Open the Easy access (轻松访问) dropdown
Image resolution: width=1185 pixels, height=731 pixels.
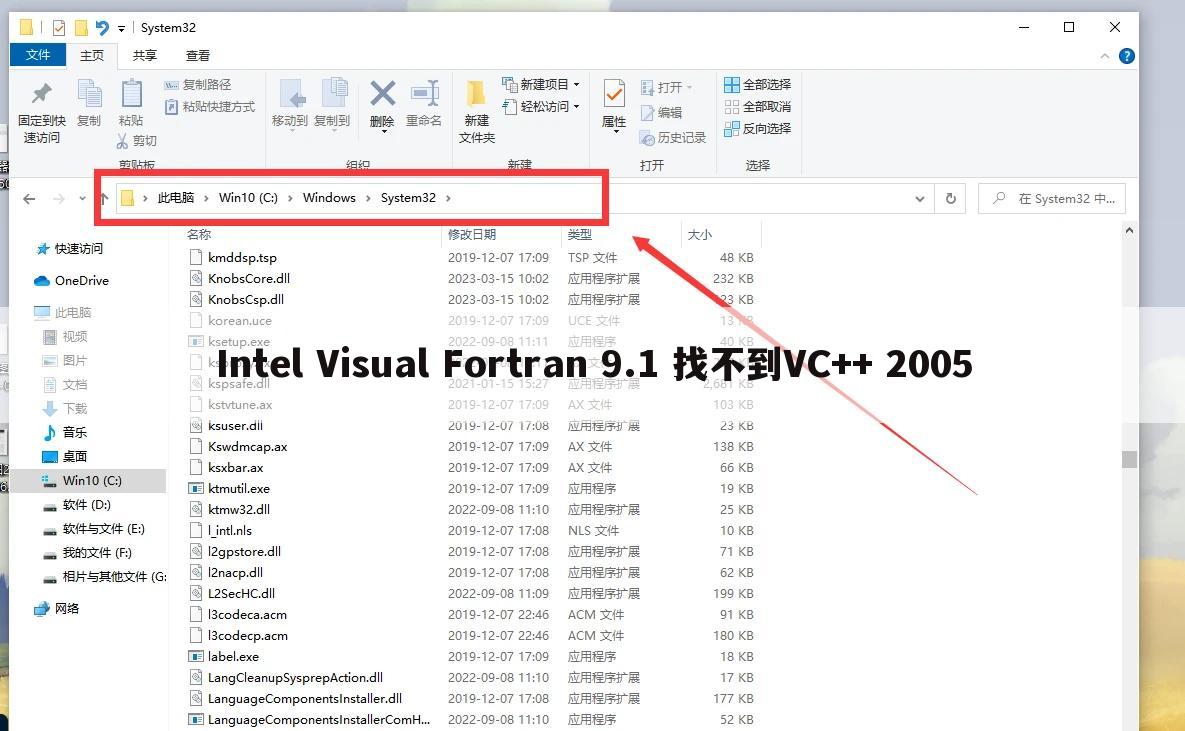[x=541, y=107]
